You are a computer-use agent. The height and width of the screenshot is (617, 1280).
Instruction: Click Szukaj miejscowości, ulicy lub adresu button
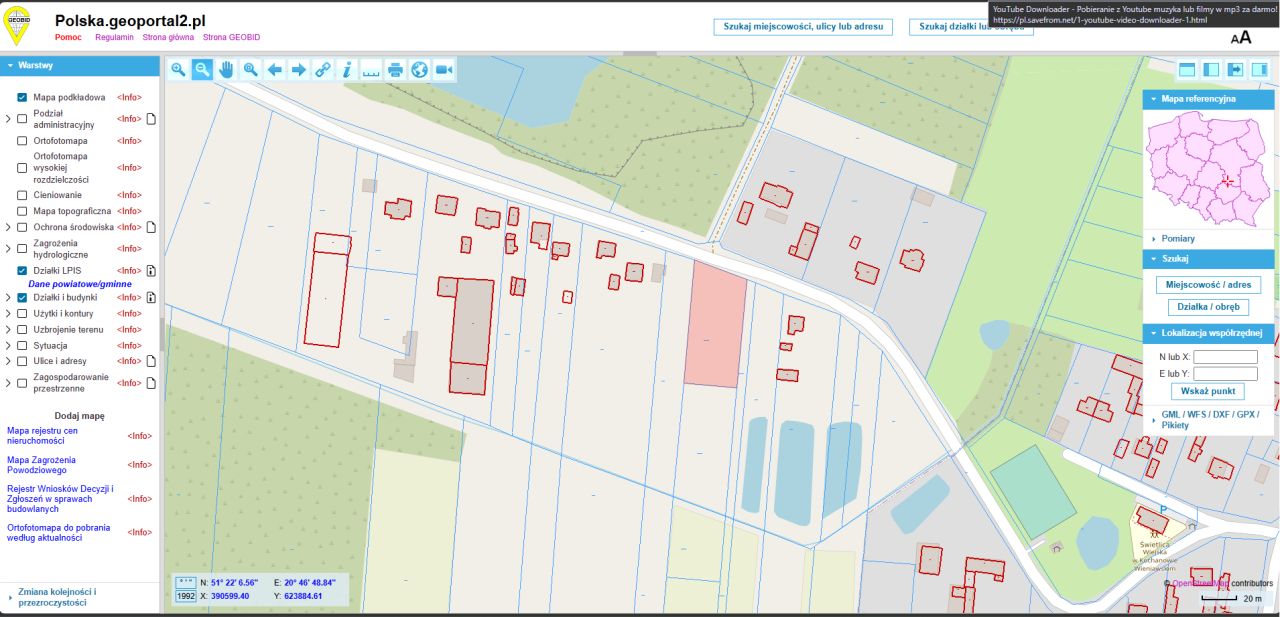[x=804, y=27]
